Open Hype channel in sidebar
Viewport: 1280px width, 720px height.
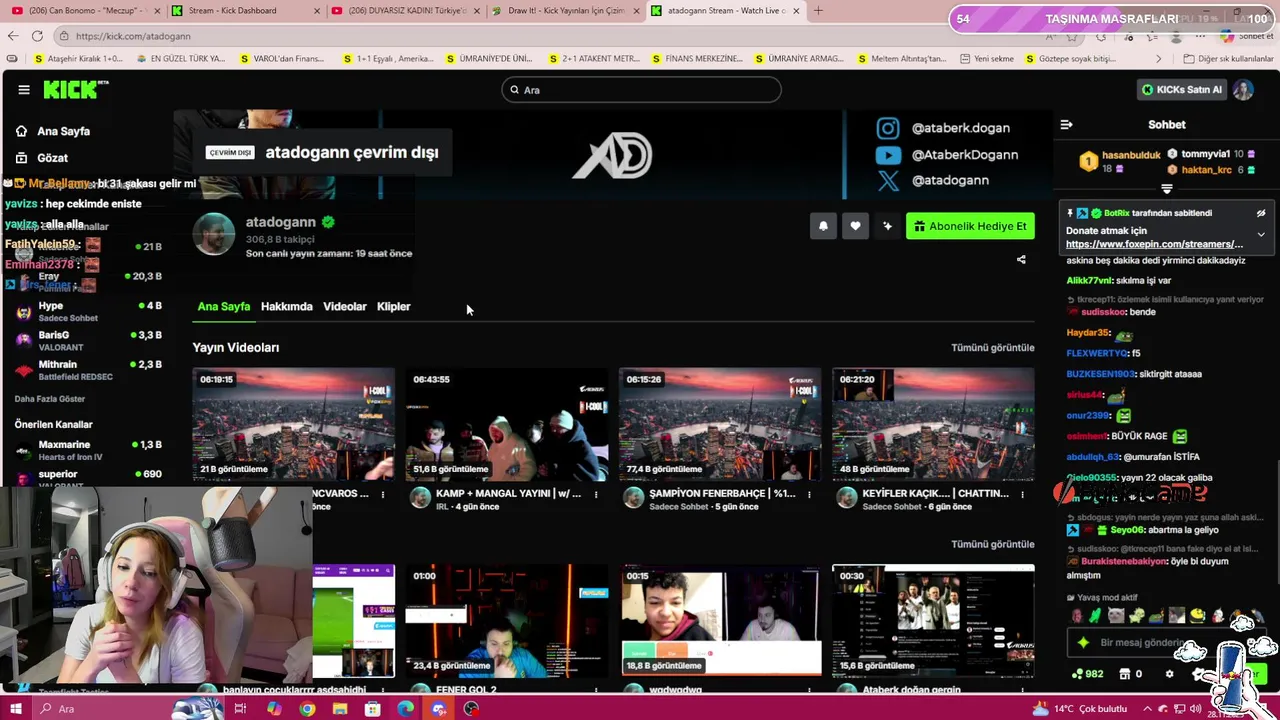click(88, 311)
